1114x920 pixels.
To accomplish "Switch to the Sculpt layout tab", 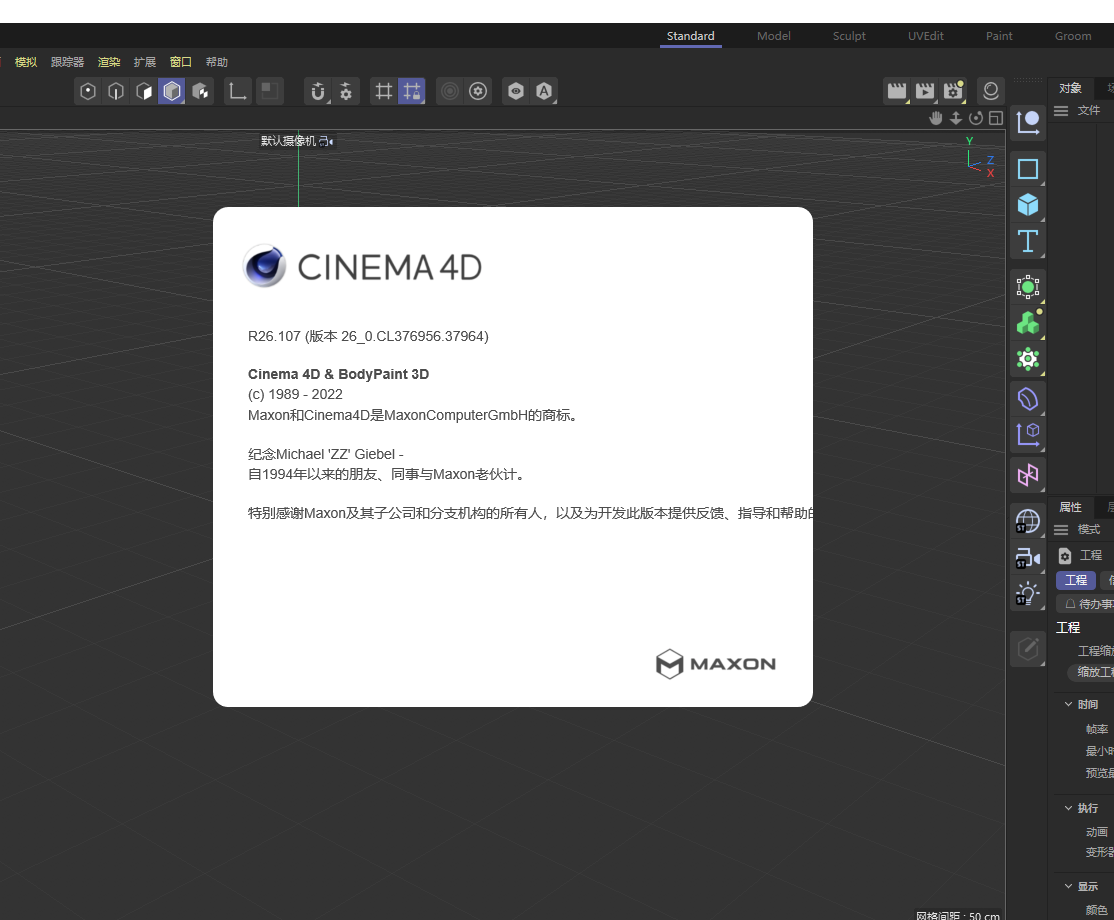I will click(848, 36).
